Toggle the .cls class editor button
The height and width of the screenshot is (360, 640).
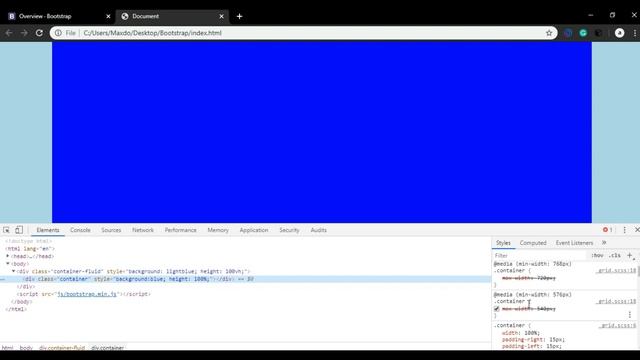615,256
